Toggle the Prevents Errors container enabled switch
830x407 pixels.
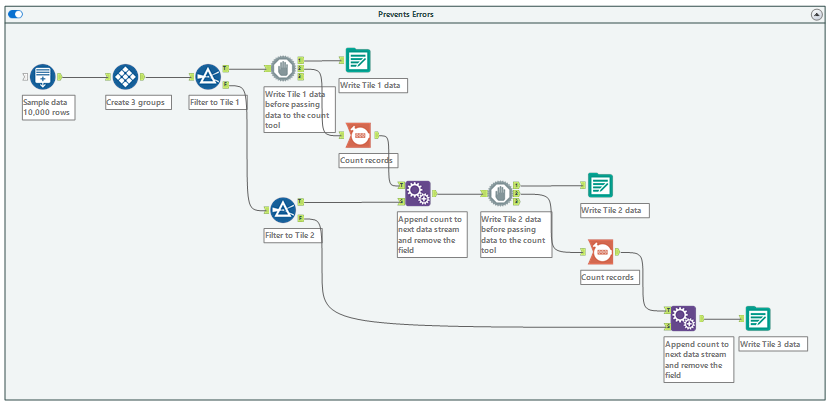click(x=15, y=14)
